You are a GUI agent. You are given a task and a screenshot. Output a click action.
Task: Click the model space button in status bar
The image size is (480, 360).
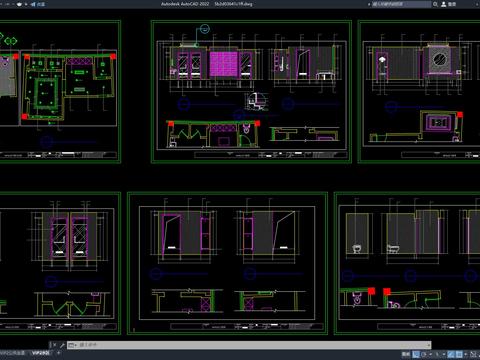pyautogui.click(x=406, y=354)
